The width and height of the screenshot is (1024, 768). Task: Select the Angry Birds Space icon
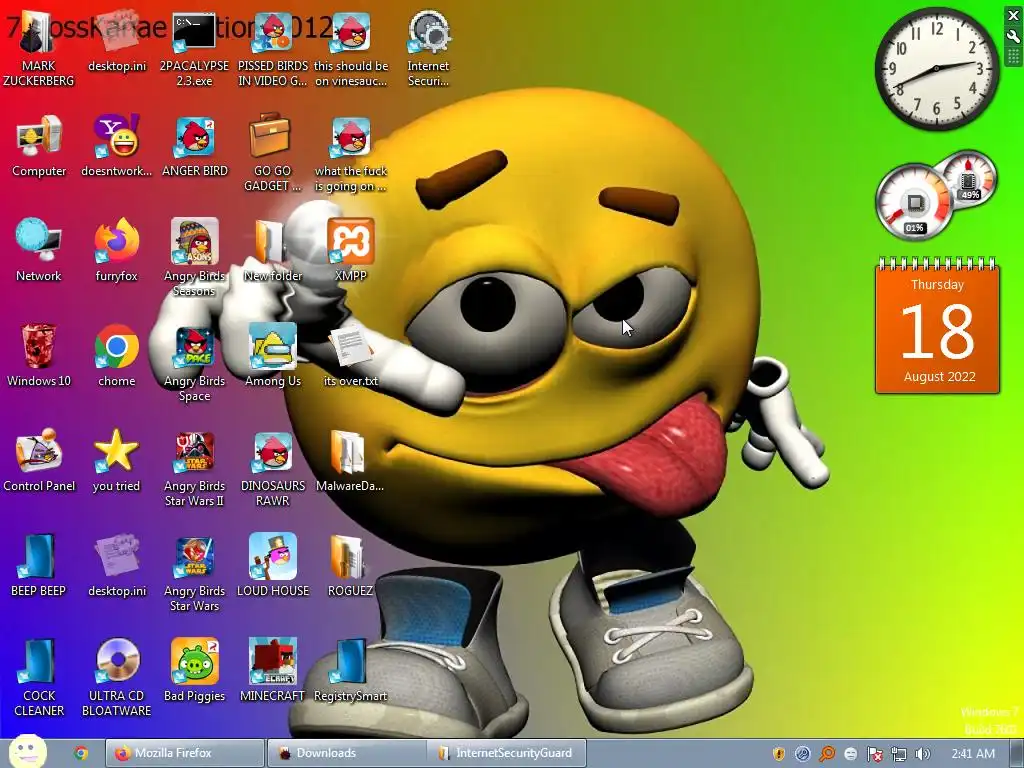pos(194,363)
